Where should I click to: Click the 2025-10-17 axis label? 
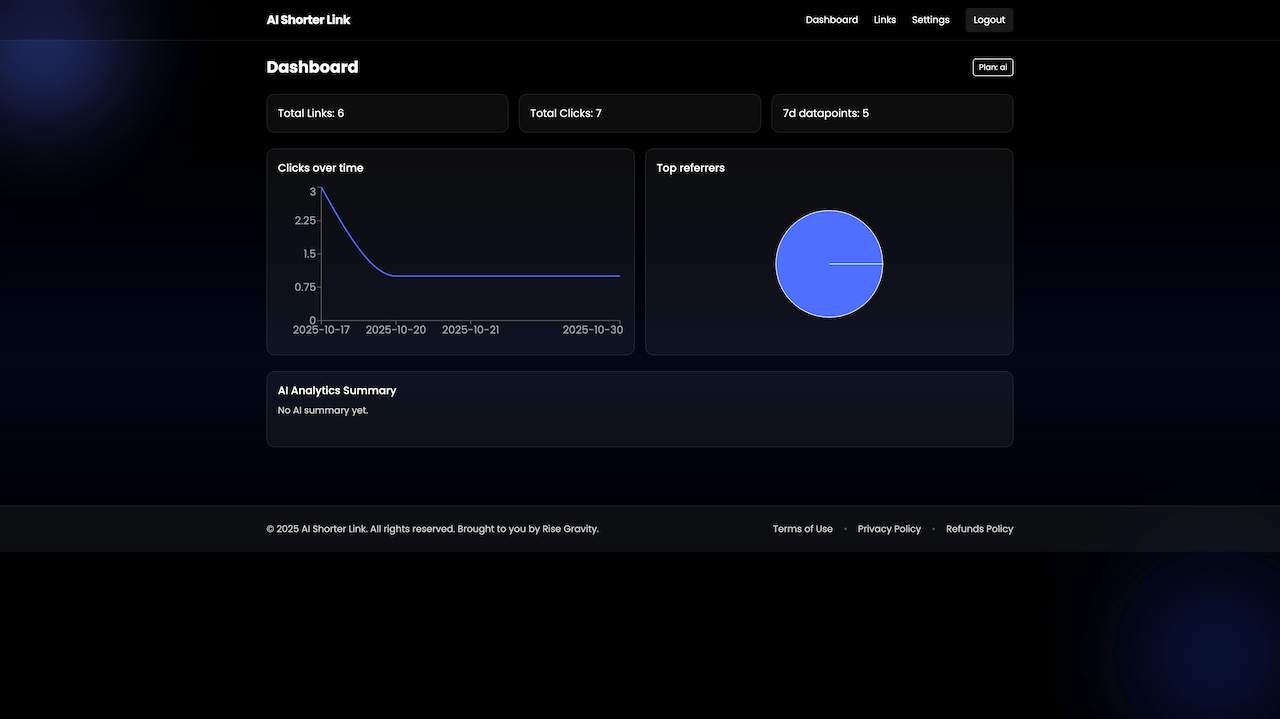click(x=321, y=330)
